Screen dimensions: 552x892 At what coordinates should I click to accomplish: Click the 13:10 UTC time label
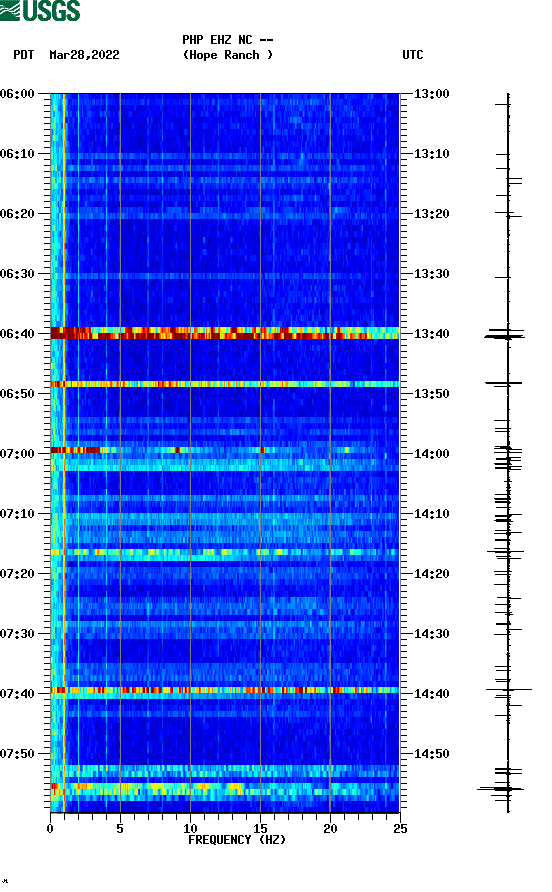tap(431, 154)
